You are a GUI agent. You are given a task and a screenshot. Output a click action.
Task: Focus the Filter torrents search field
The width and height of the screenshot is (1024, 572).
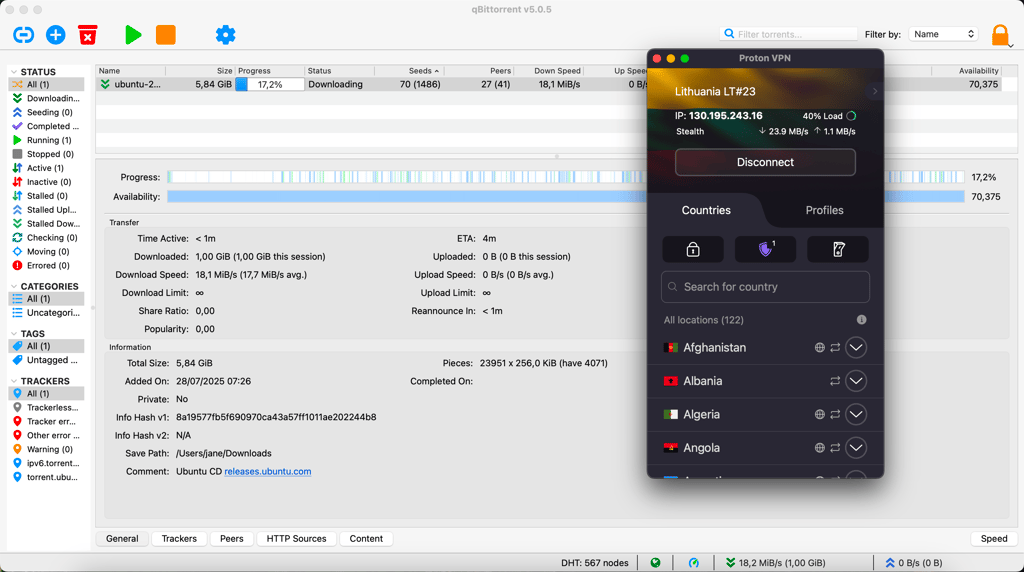[789, 34]
